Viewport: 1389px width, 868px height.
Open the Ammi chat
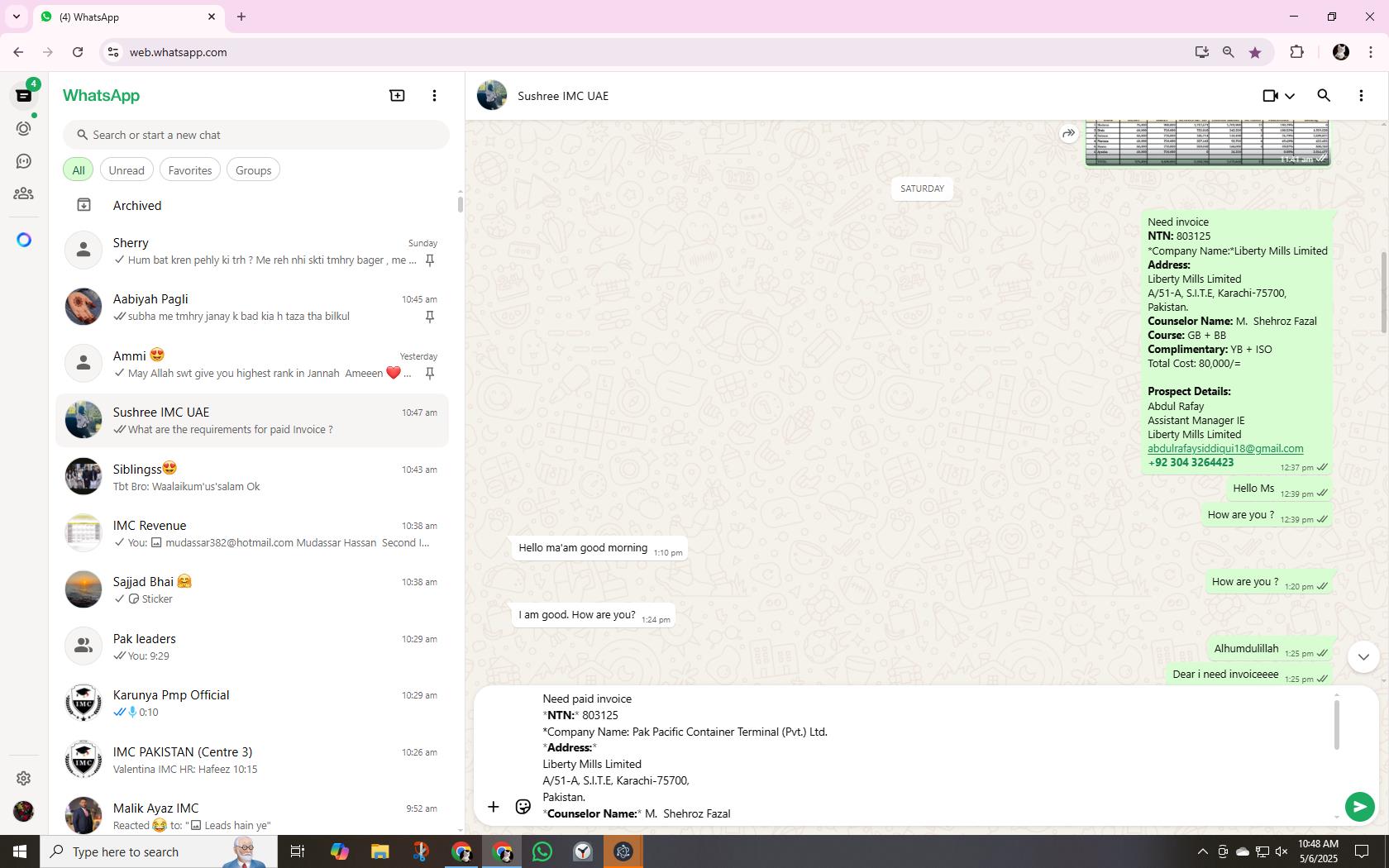pyautogui.click(x=252, y=364)
